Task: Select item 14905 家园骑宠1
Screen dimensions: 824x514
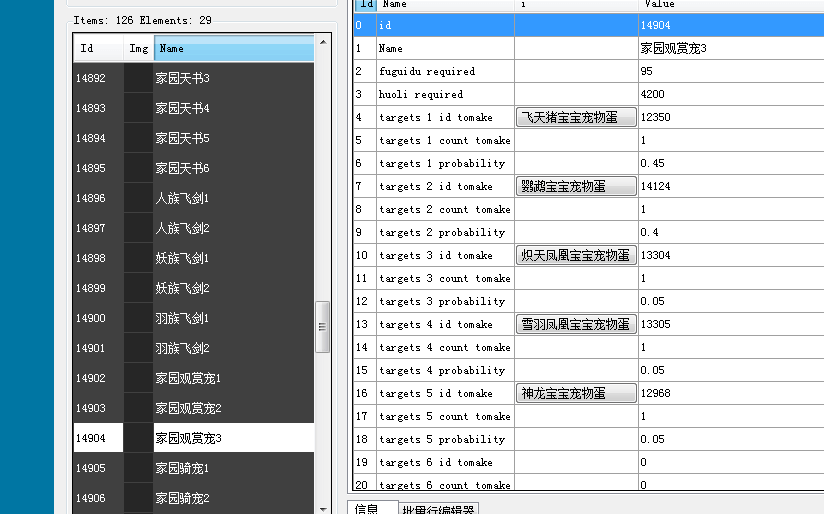Action: coord(194,468)
